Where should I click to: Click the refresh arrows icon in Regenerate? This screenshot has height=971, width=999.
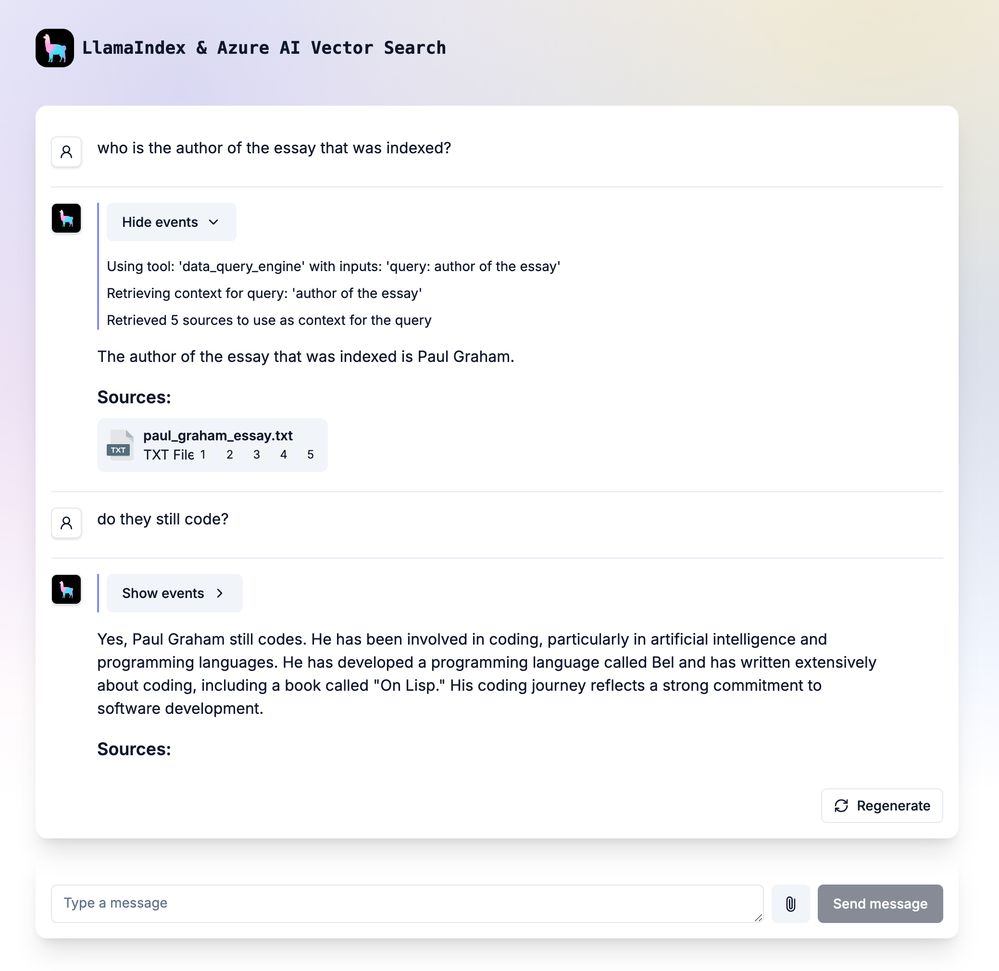point(841,806)
